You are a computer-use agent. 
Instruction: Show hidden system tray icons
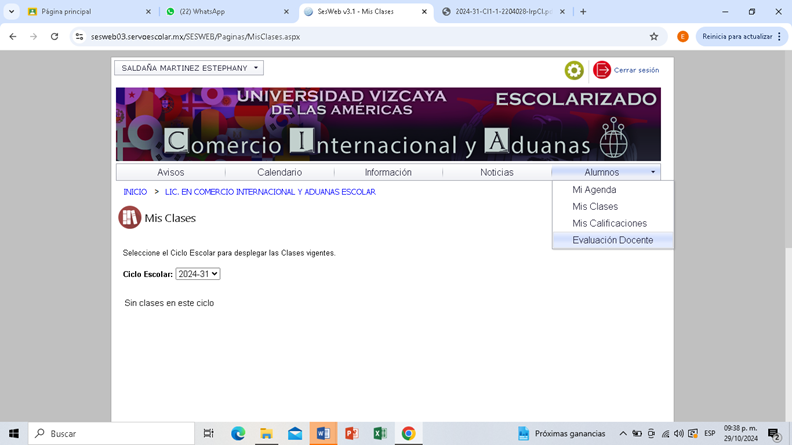point(623,433)
